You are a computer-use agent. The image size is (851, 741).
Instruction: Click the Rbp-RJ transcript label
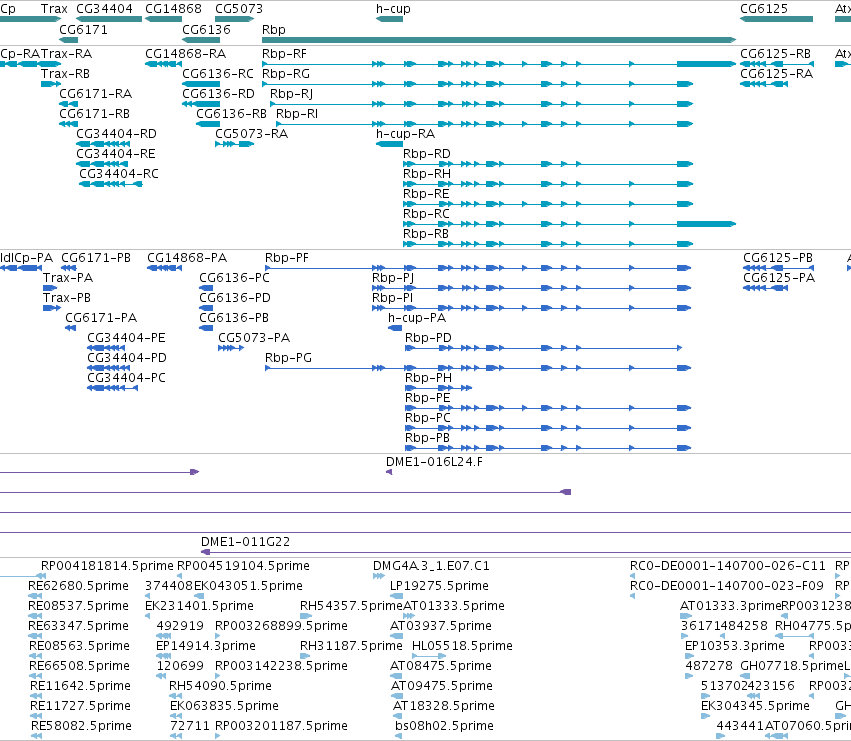point(291,94)
